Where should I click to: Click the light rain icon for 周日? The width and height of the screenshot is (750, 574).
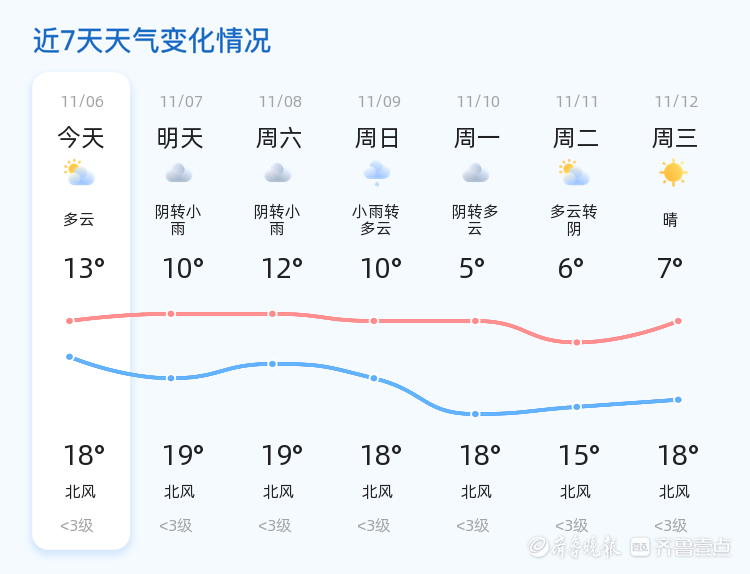(377, 173)
